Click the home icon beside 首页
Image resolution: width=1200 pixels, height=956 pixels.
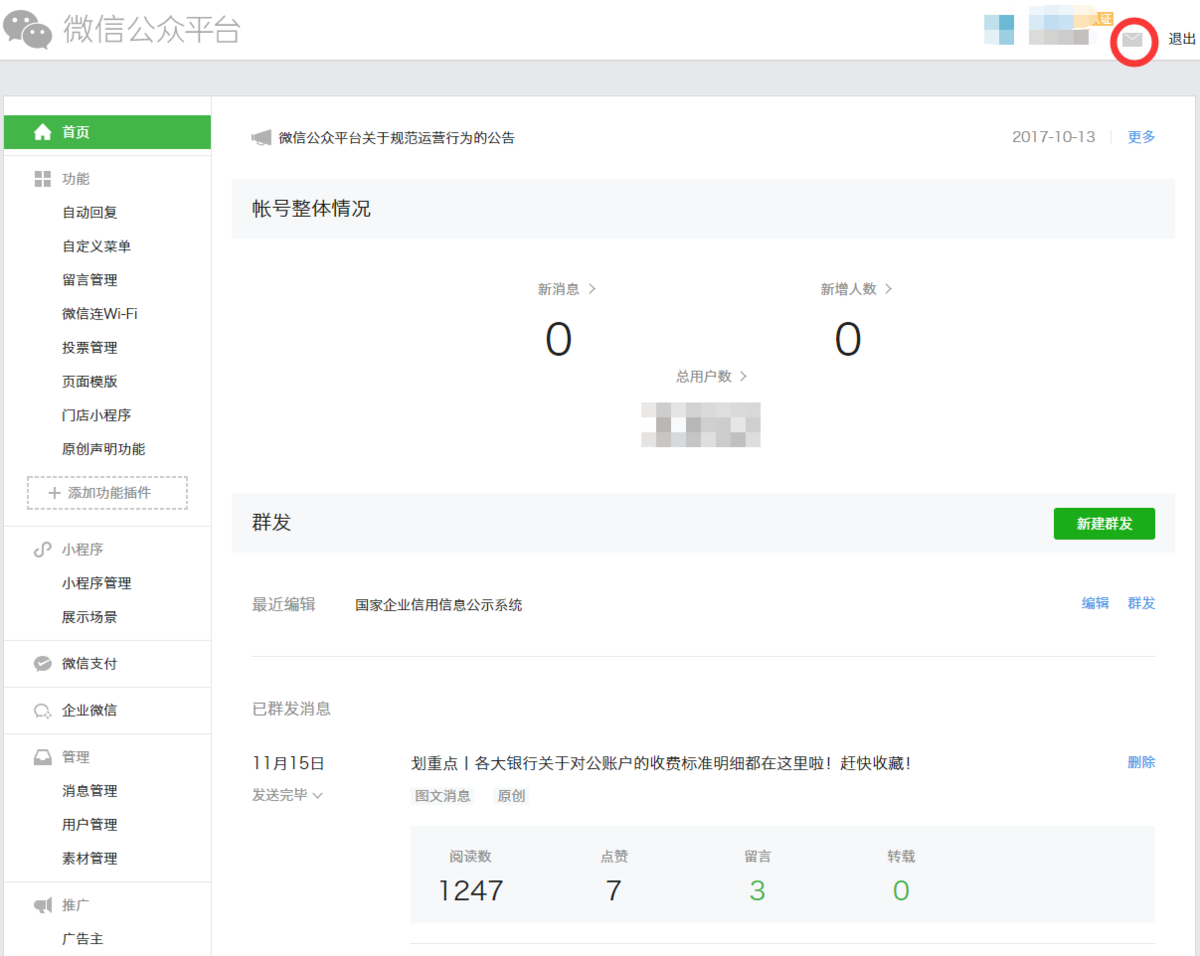(43, 132)
